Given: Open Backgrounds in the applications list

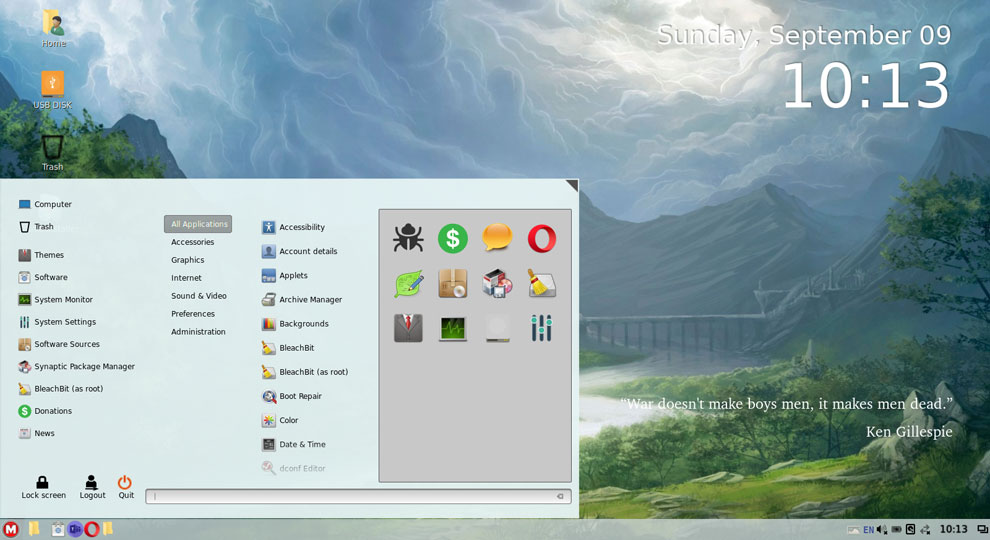Looking at the screenshot, I should (295, 323).
